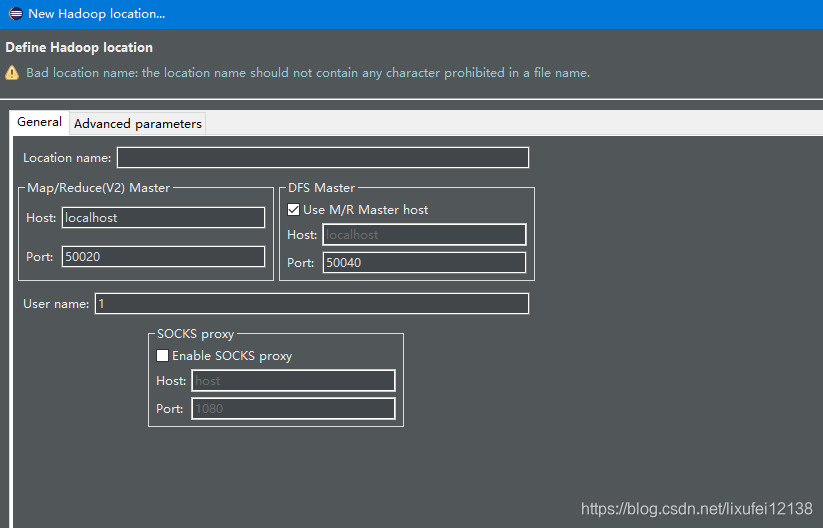Click the Bad location name warning message
Image resolution: width=823 pixels, height=528 pixels.
pos(308,72)
